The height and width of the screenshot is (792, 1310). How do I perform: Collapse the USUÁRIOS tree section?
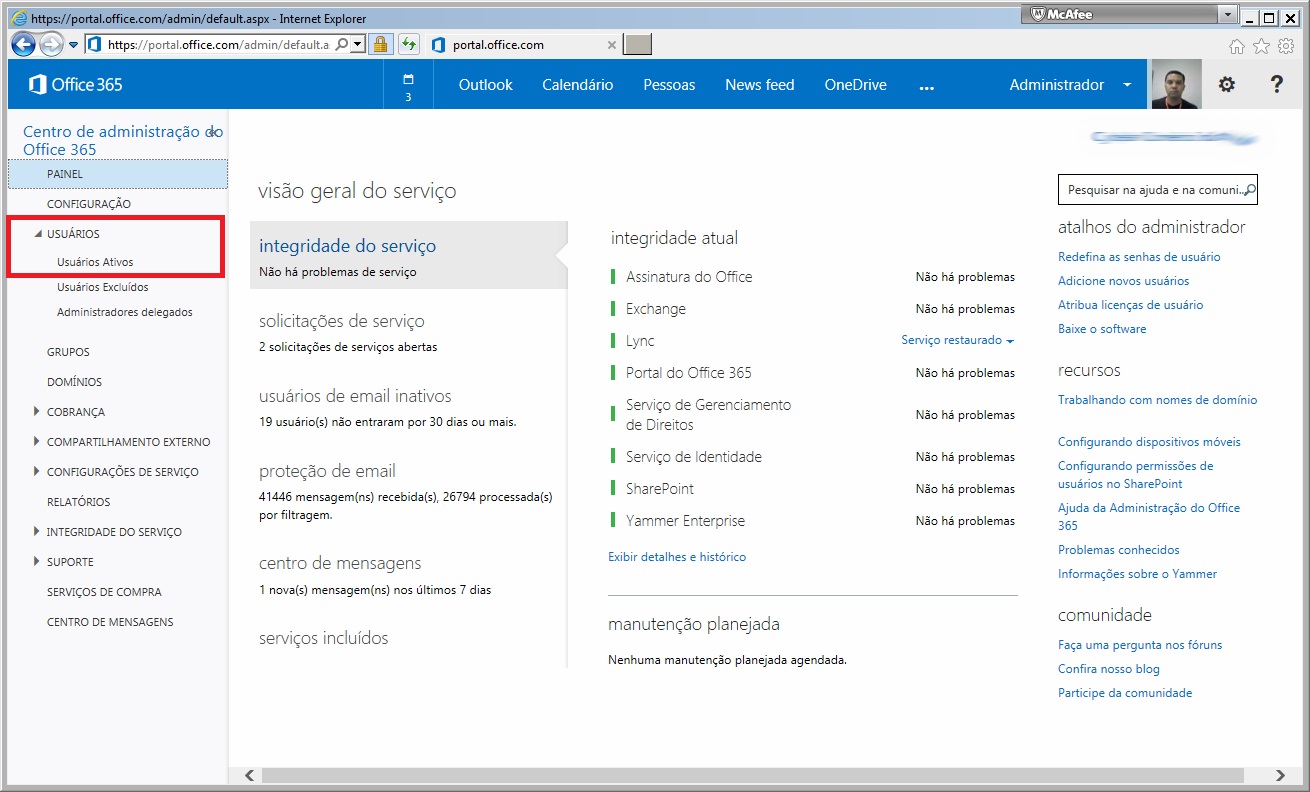pyautogui.click(x=38, y=234)
